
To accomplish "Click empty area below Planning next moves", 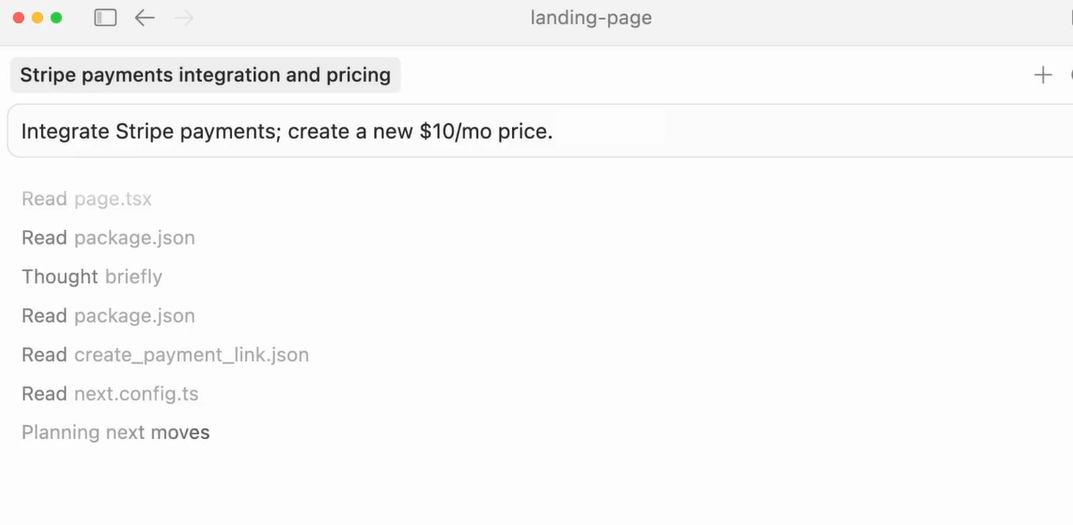I will tap(400, 485).
